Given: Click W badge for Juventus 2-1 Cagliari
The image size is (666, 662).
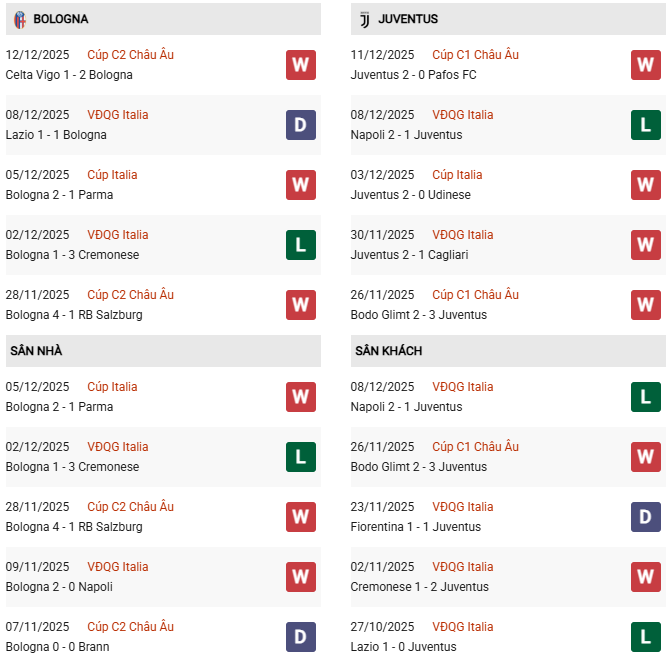Looking at the screenshot, I should [646, 245].
